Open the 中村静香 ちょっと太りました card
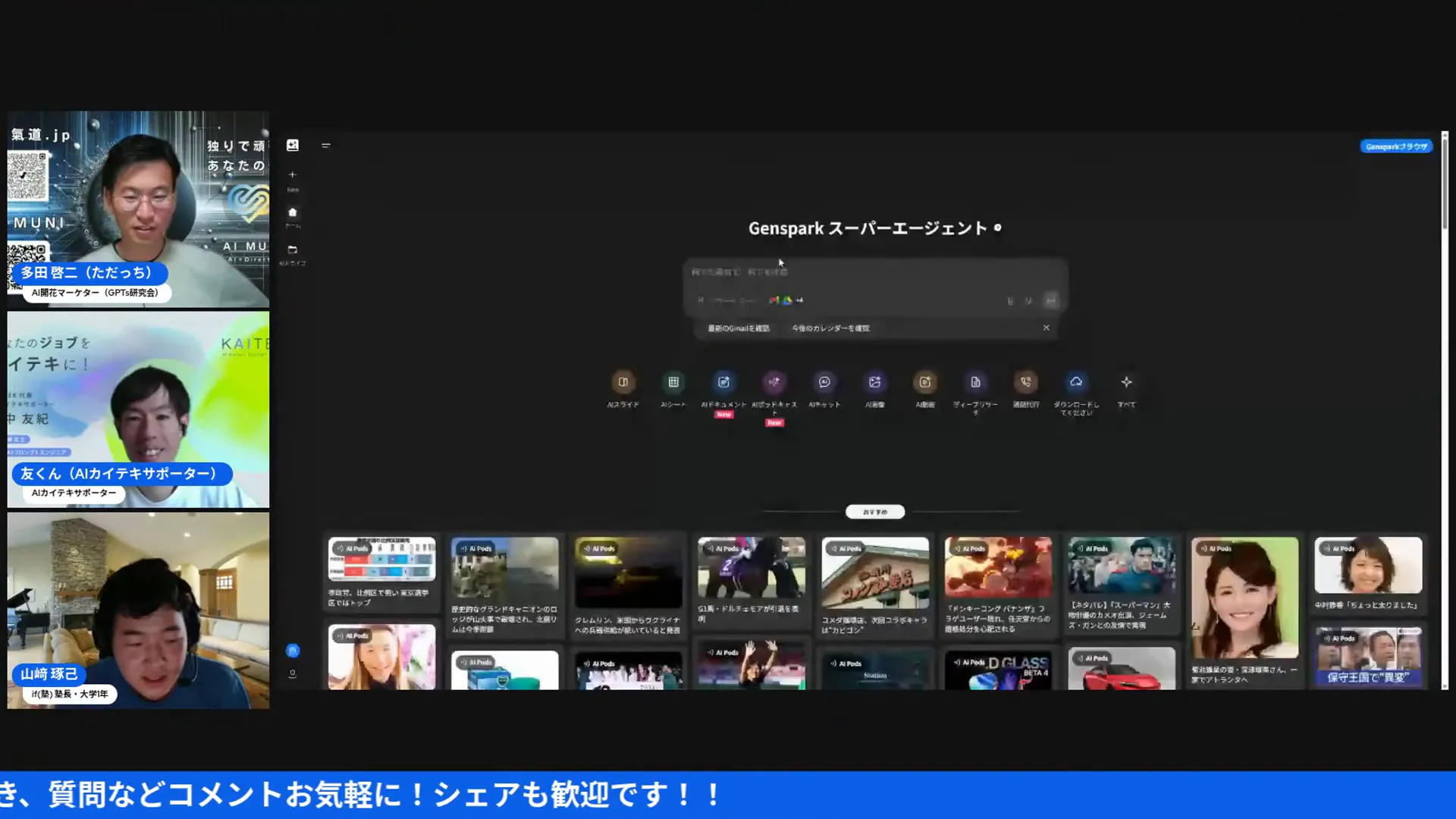The width and height of the screenshot is (1456, 819). [1368, 574]
